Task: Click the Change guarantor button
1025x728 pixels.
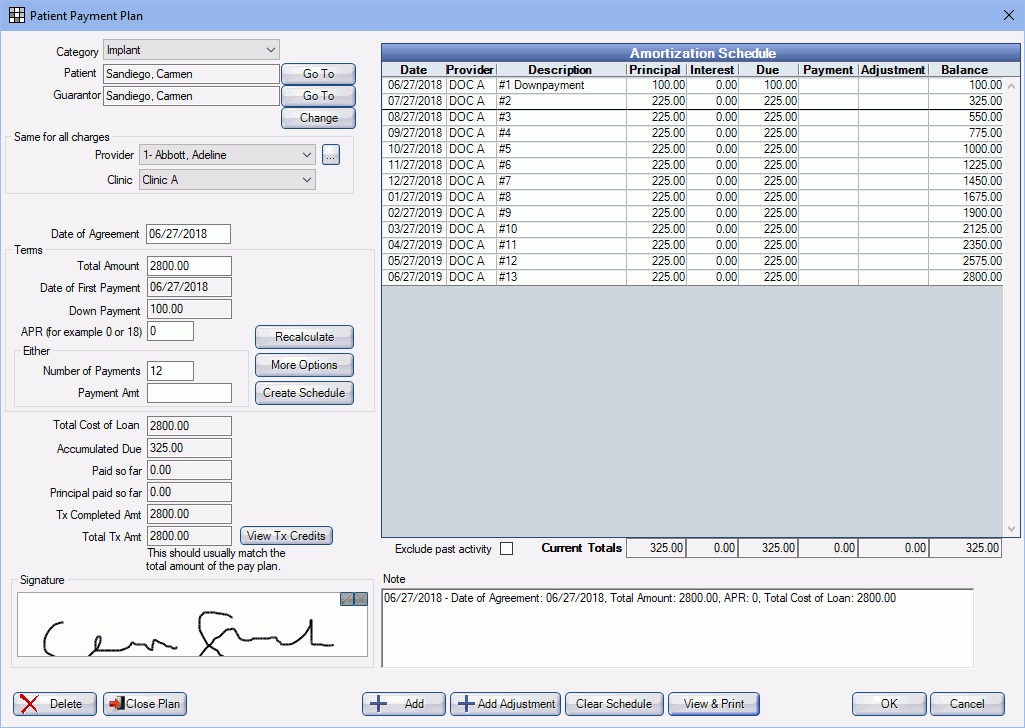Action: 318,118
